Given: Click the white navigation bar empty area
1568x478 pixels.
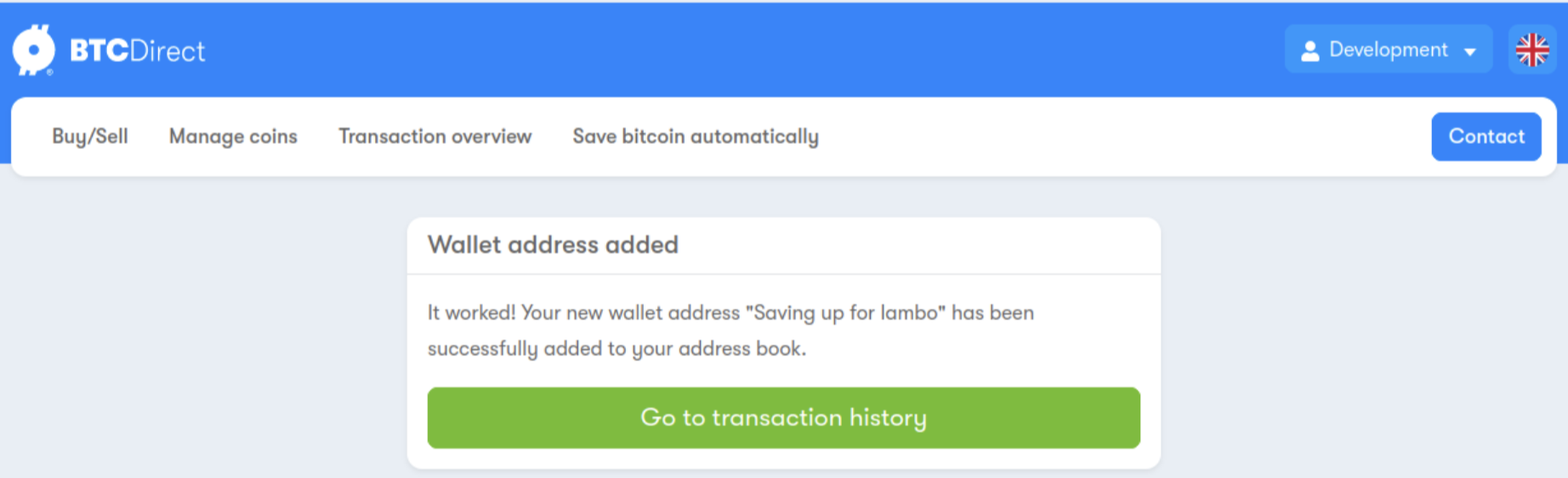Looking at the screenshot, I should [x=1122, y=136].
